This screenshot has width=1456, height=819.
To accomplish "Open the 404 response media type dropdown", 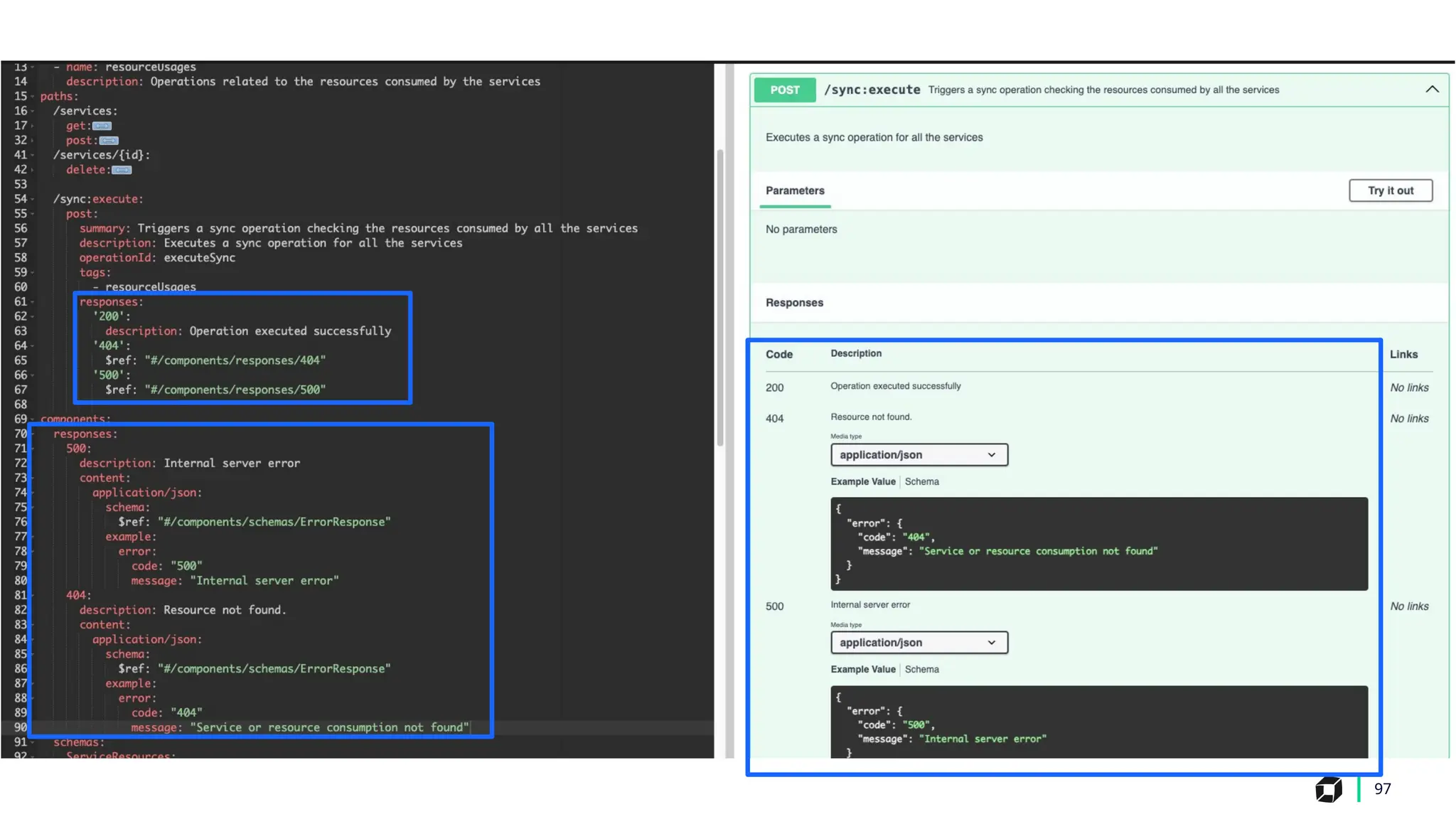I will point(919,455).
